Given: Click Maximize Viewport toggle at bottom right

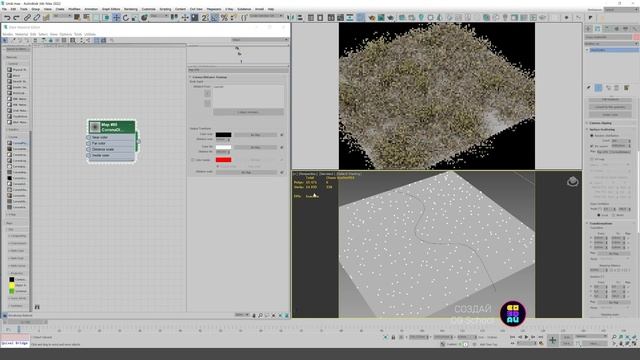Looking at the screenshot, I should (634, 344).
